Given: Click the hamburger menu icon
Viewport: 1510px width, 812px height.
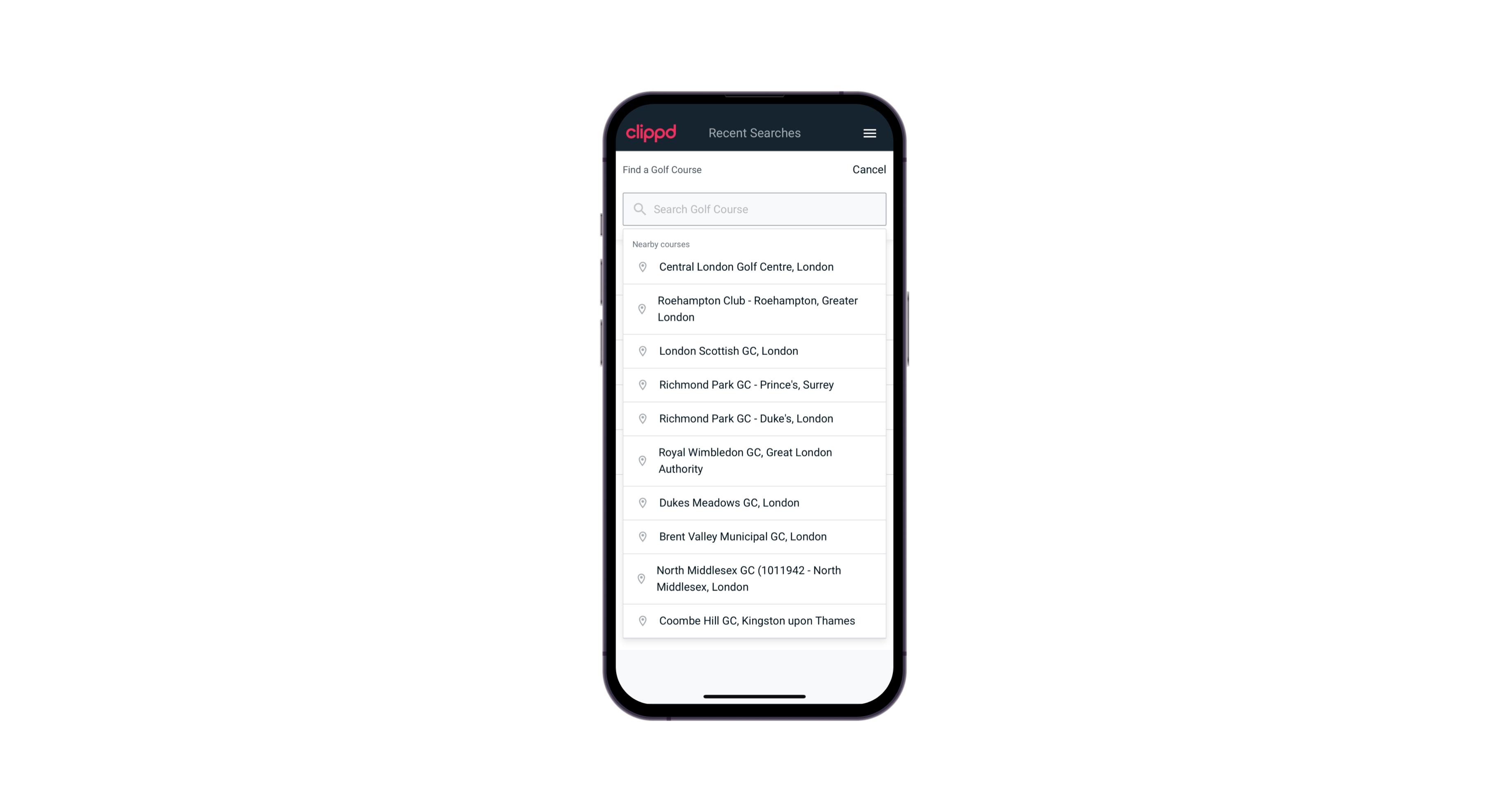Looking at the screenshot, I should (869, 133).
